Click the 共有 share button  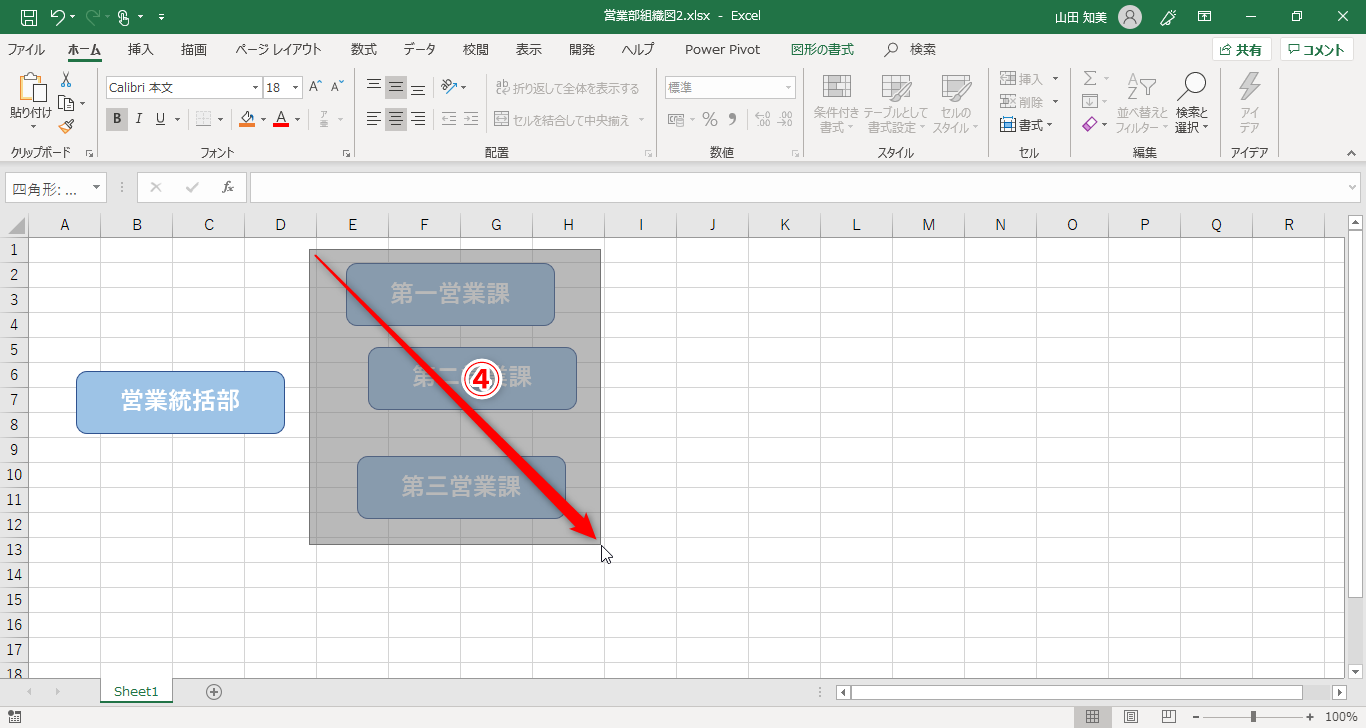pyautogui.click(x=1241, y=50)
